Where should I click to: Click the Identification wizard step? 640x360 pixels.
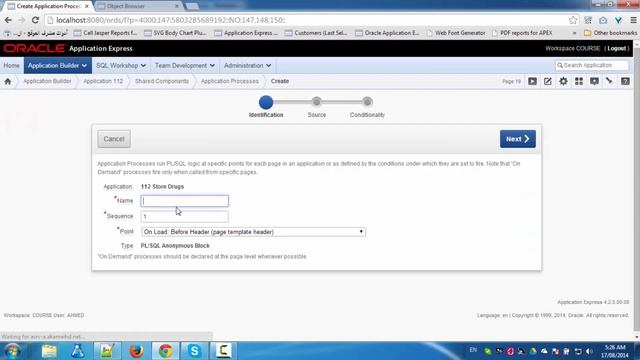tap(266, 106)
